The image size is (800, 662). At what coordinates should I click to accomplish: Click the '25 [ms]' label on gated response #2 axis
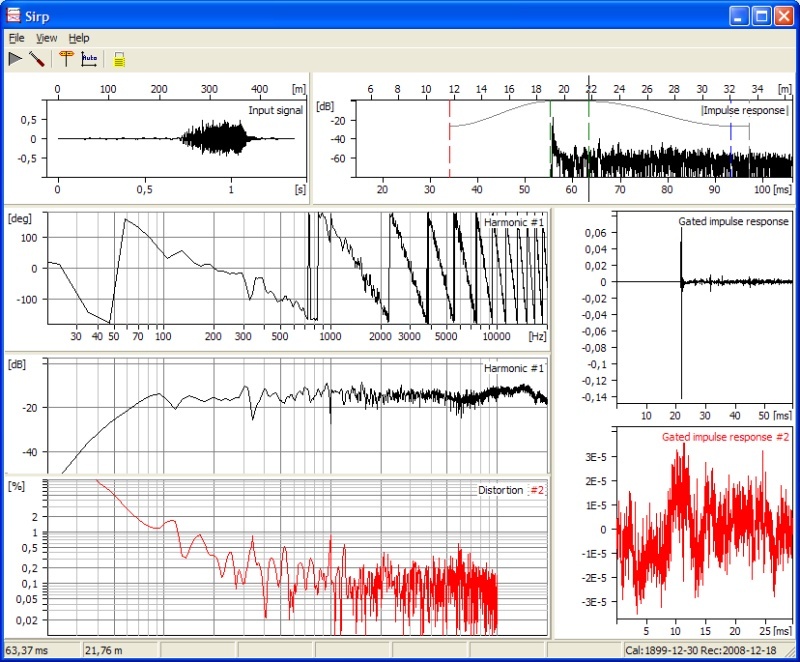pos(776,631)
